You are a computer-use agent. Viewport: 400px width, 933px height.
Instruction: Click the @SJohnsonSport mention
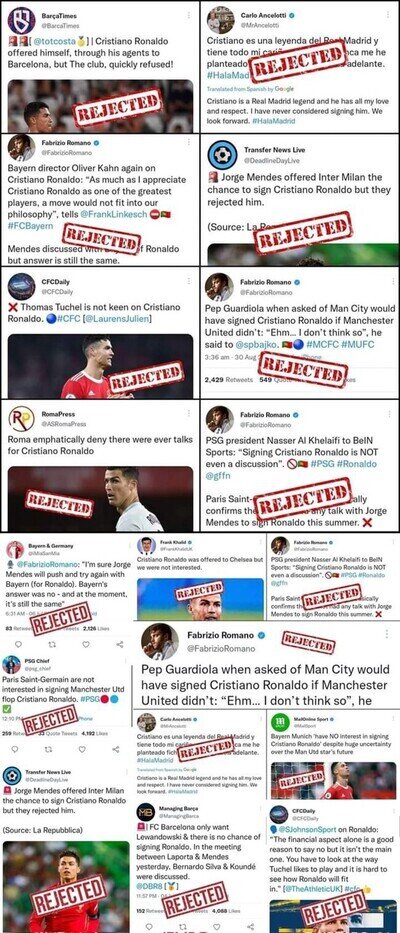[x=309, y=828]
